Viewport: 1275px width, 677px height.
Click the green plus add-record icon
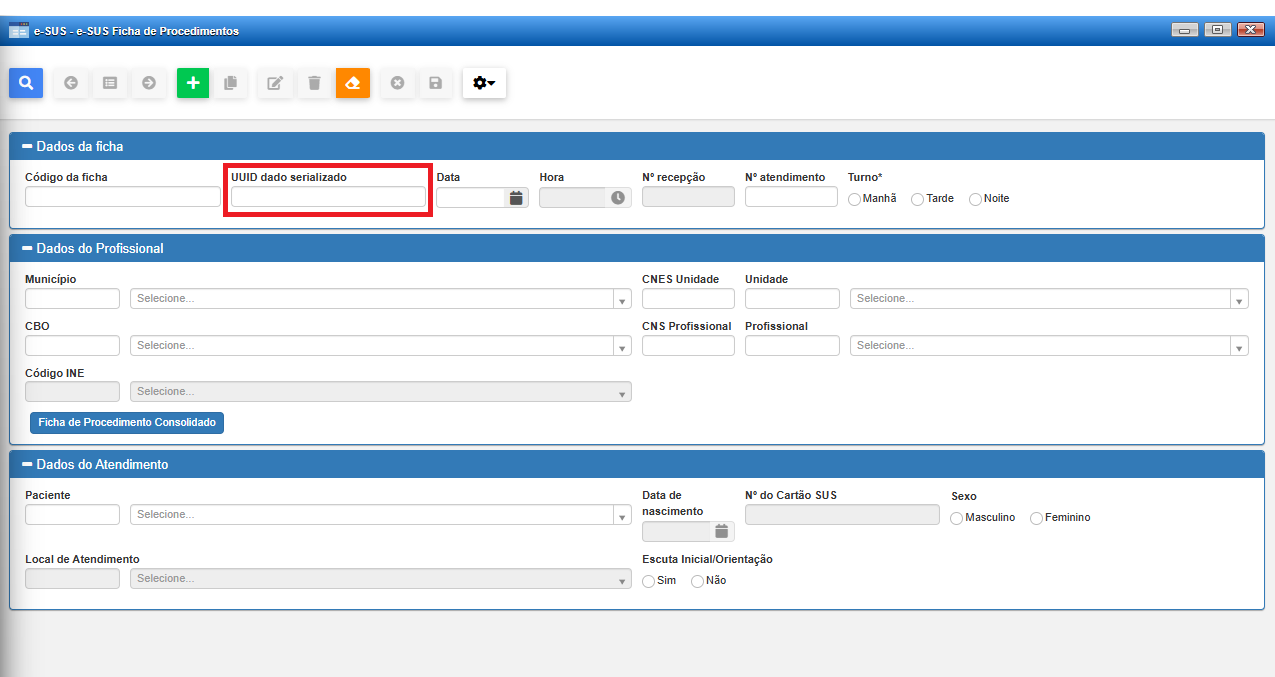pyautogui.click(x=193, y=83)
